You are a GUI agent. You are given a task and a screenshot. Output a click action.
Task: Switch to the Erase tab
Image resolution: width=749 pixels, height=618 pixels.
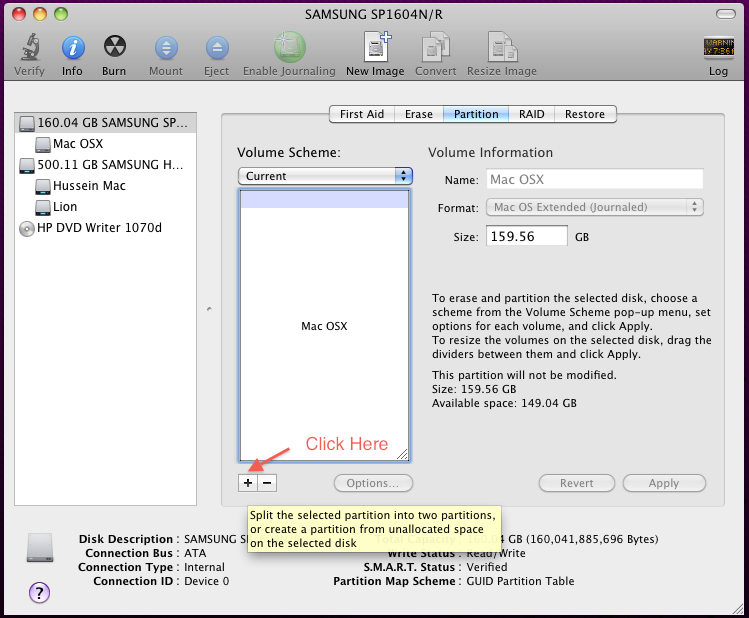coord(419,114)
